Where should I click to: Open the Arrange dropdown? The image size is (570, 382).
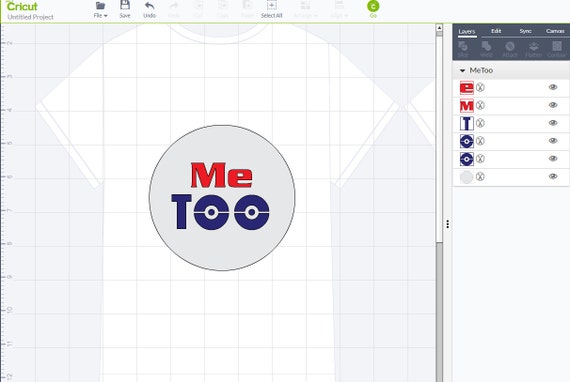click(306, 9)
